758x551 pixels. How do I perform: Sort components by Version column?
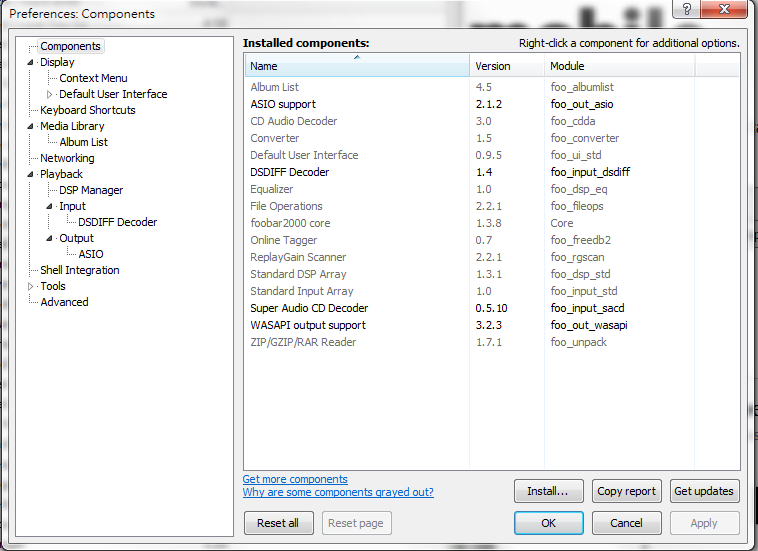(507, 66)
